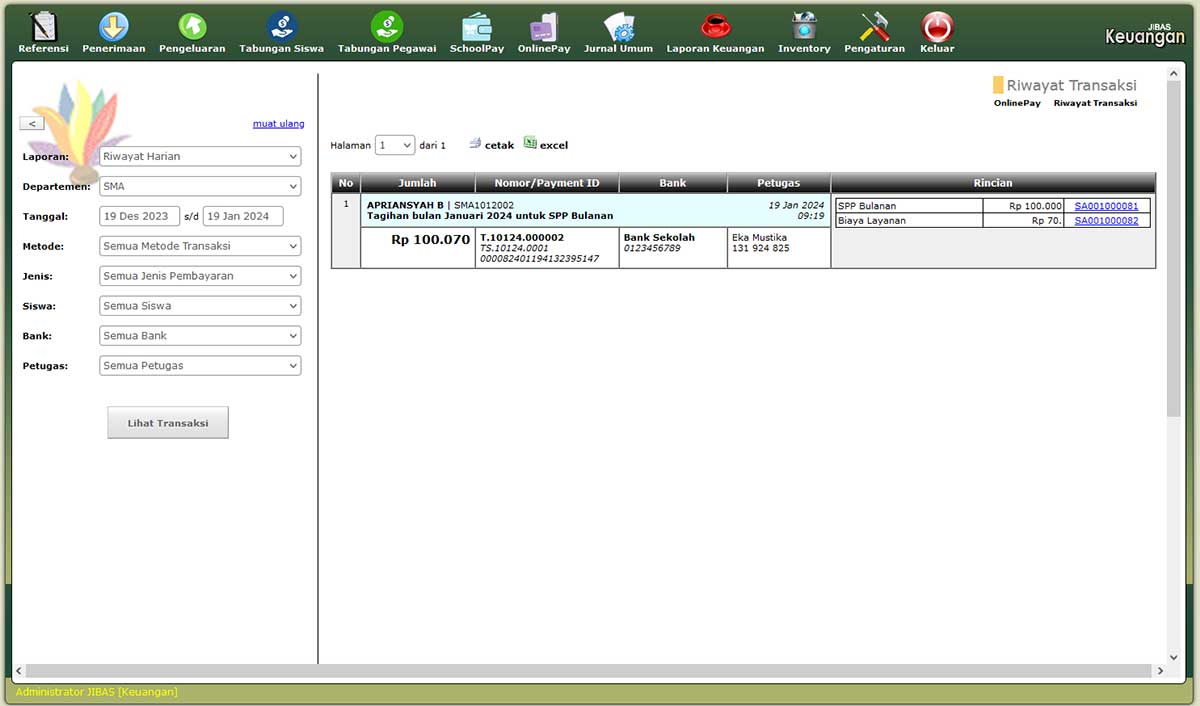The height and width of the screenshot is (706, 1200).
Task: Click the start date field 19 Des 2023
Action: point(139,216)
